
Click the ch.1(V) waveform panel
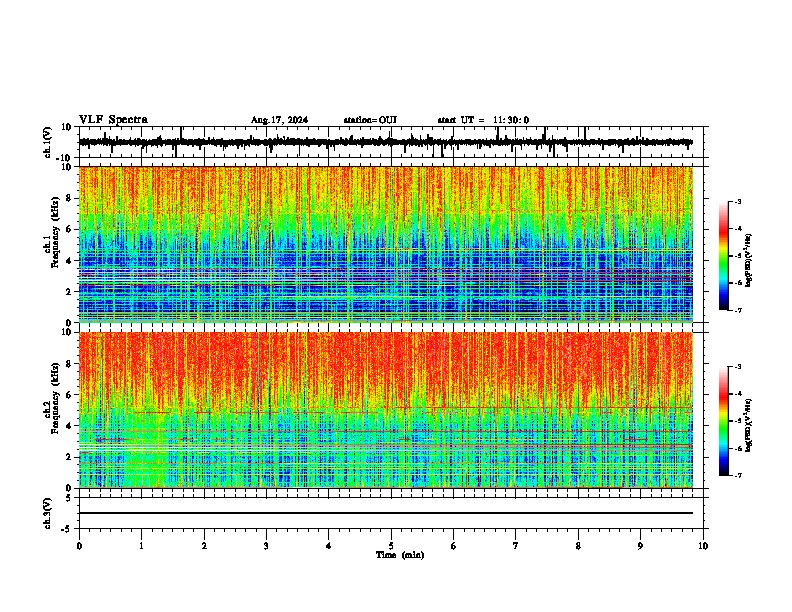(393, 142)
